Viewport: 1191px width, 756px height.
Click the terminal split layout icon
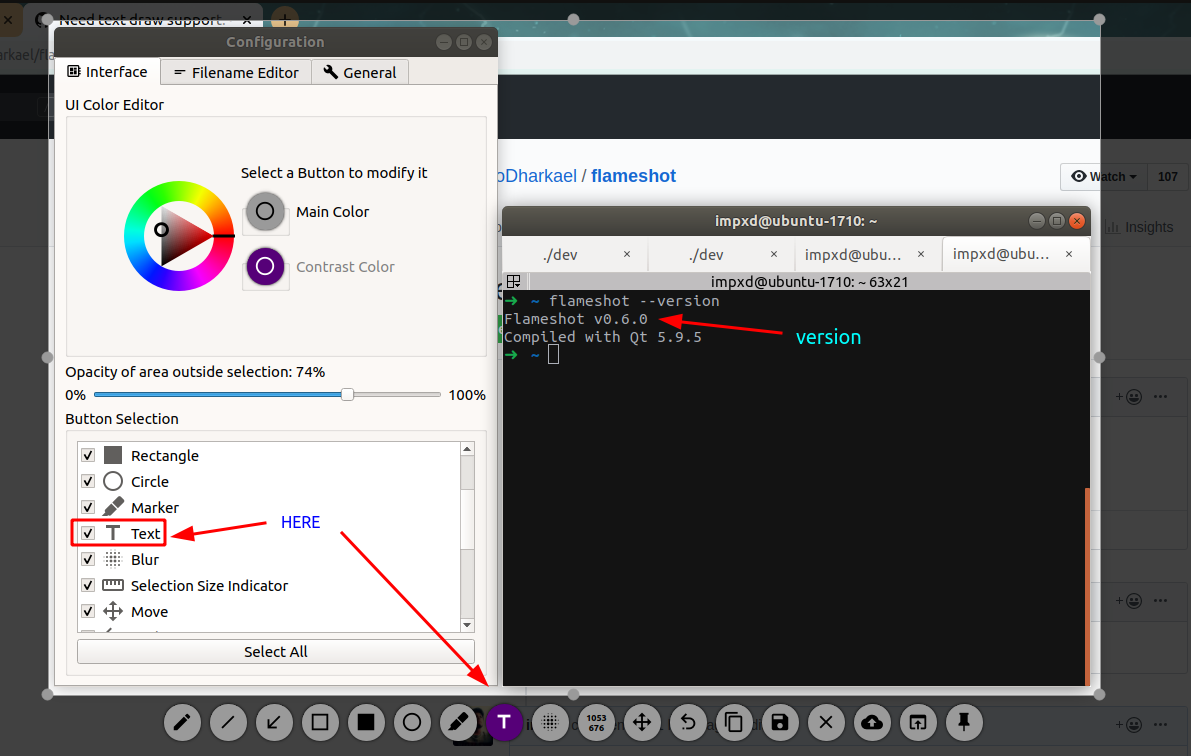tap(513, 281)
